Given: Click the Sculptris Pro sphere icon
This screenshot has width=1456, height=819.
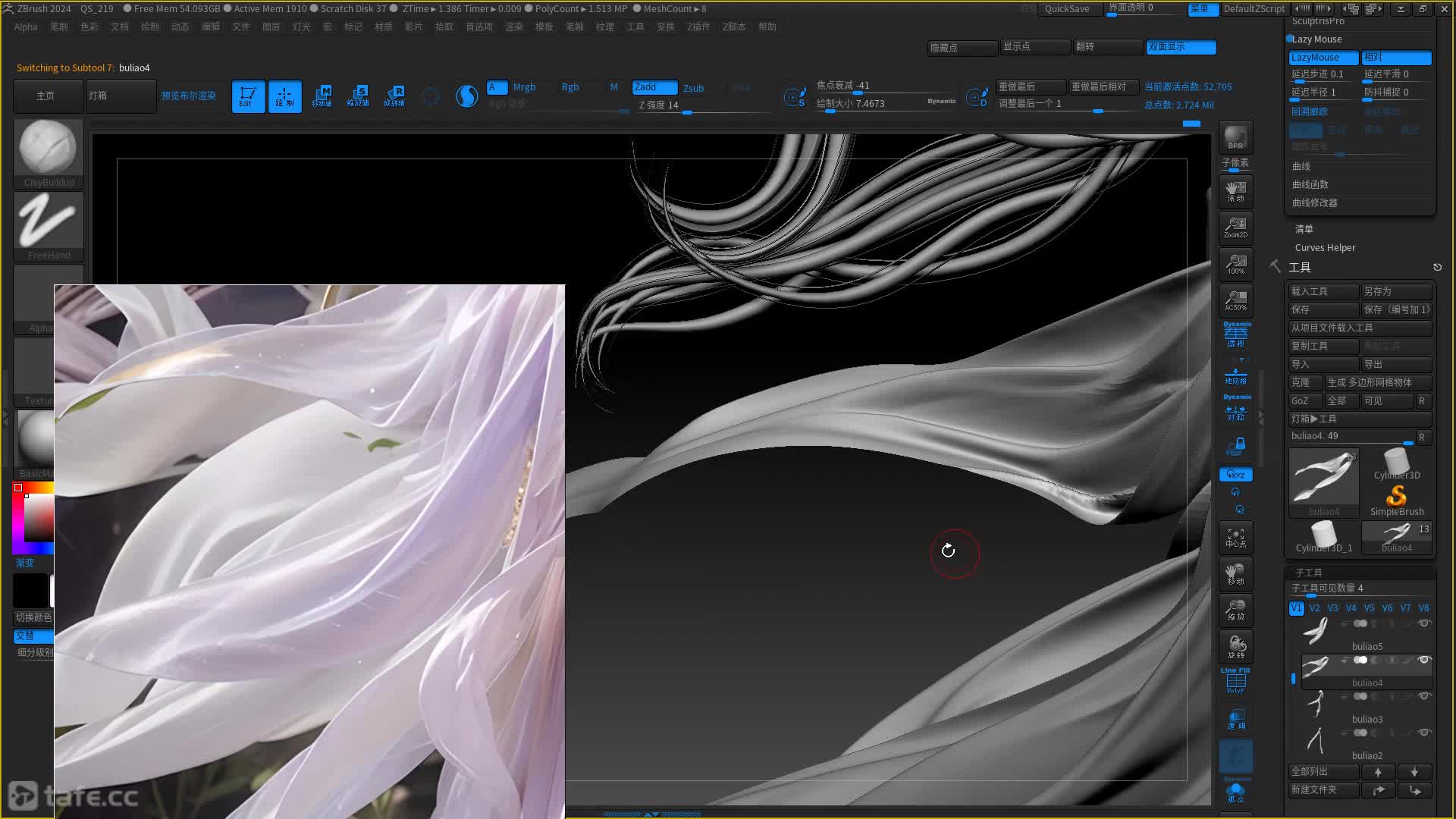Looking at the screenshot, I should (466, 96).
